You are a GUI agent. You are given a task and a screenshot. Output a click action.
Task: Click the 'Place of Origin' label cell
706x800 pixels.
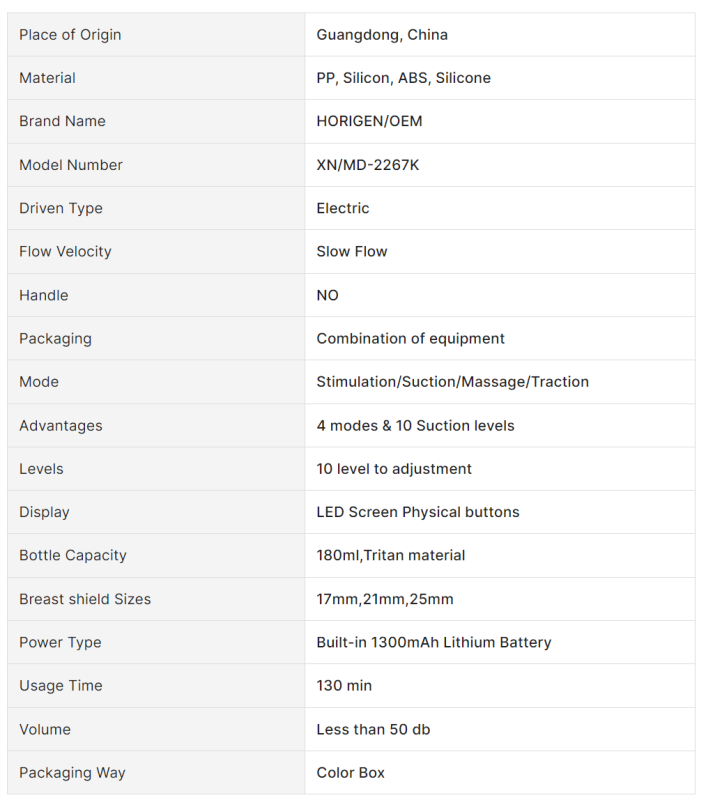(x=70, y=35)
